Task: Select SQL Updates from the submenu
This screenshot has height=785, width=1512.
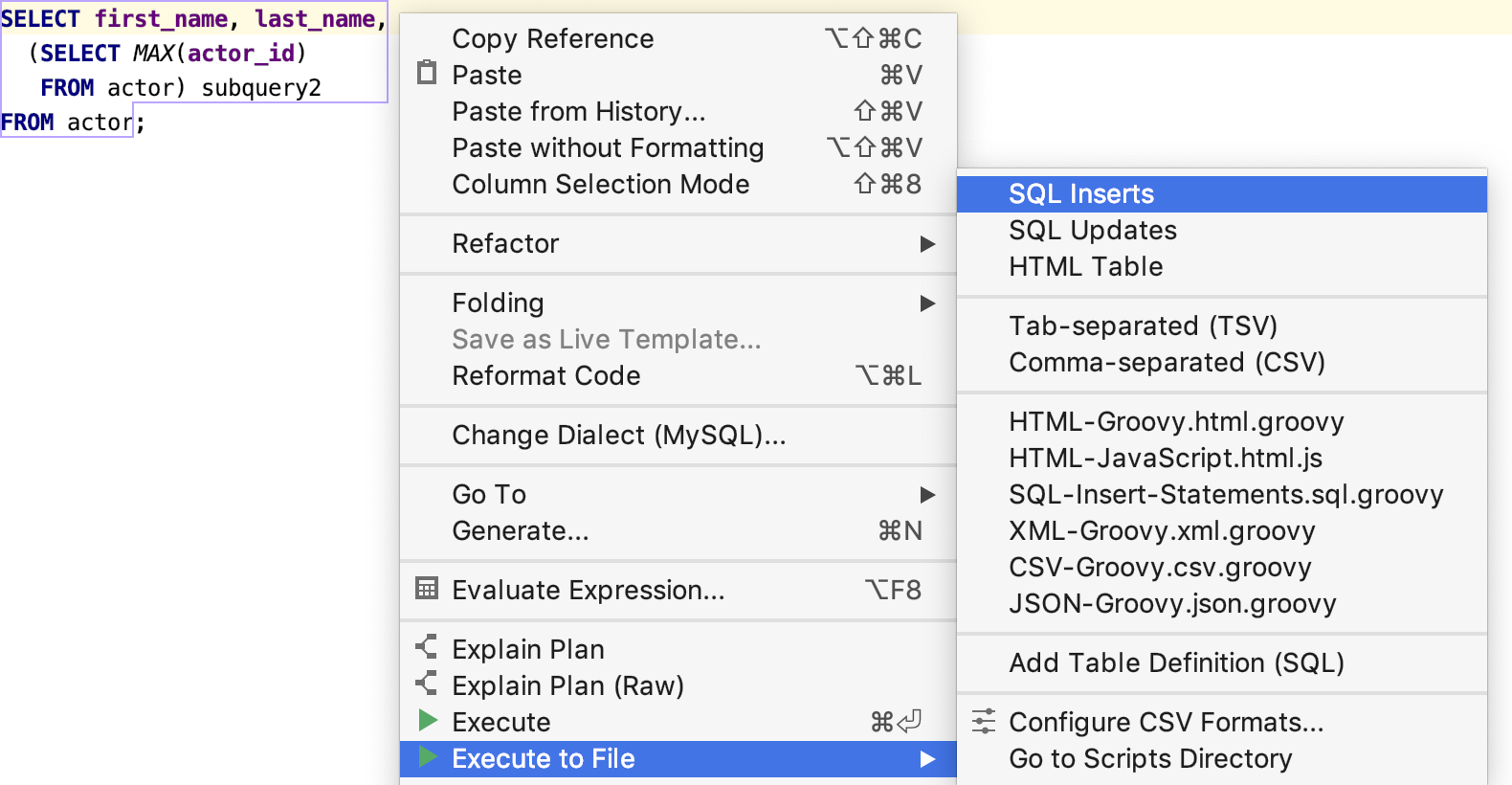Action: coord(1092,231)
